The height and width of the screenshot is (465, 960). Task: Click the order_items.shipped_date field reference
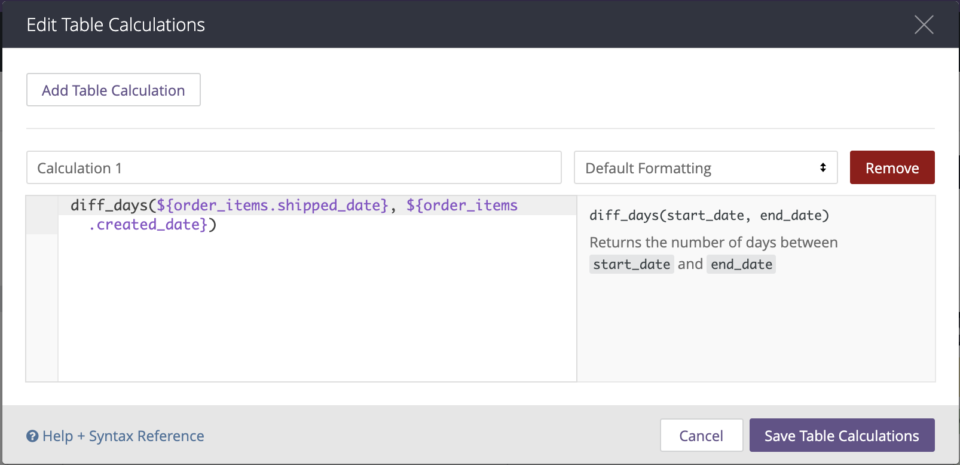pos(273,206)
